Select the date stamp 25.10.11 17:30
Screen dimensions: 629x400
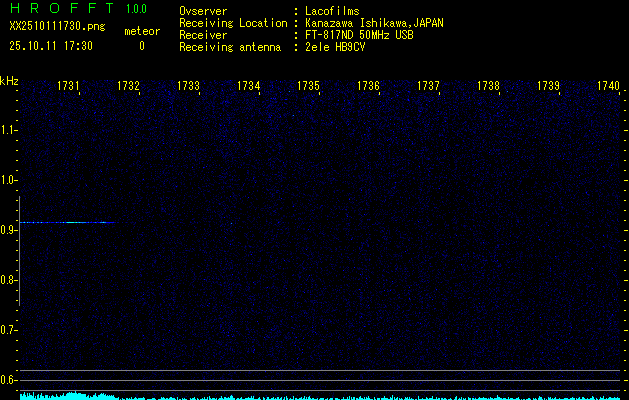[51, 46]
